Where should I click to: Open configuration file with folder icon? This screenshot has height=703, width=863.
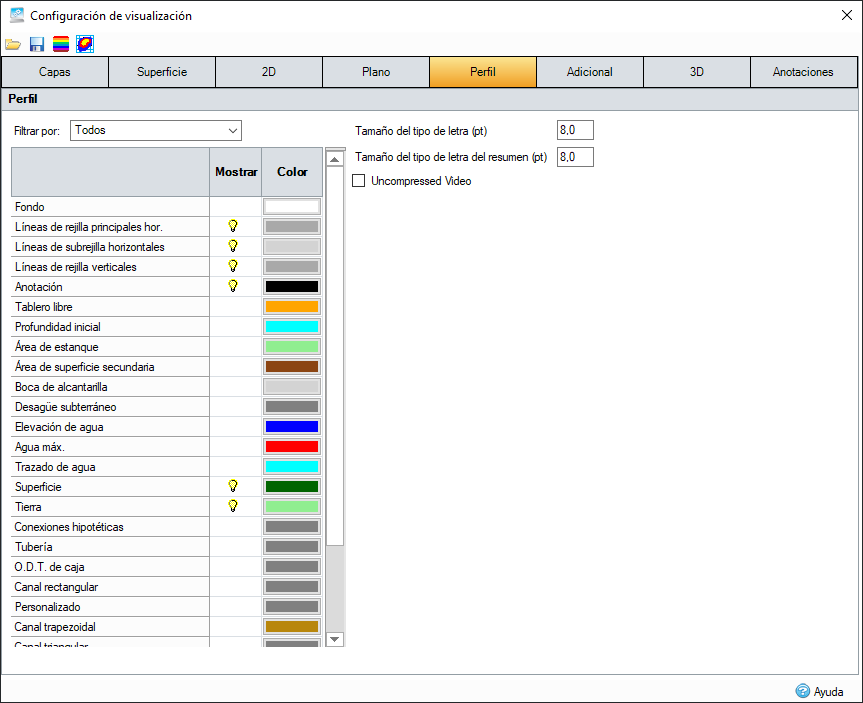(x=13, y=45)
